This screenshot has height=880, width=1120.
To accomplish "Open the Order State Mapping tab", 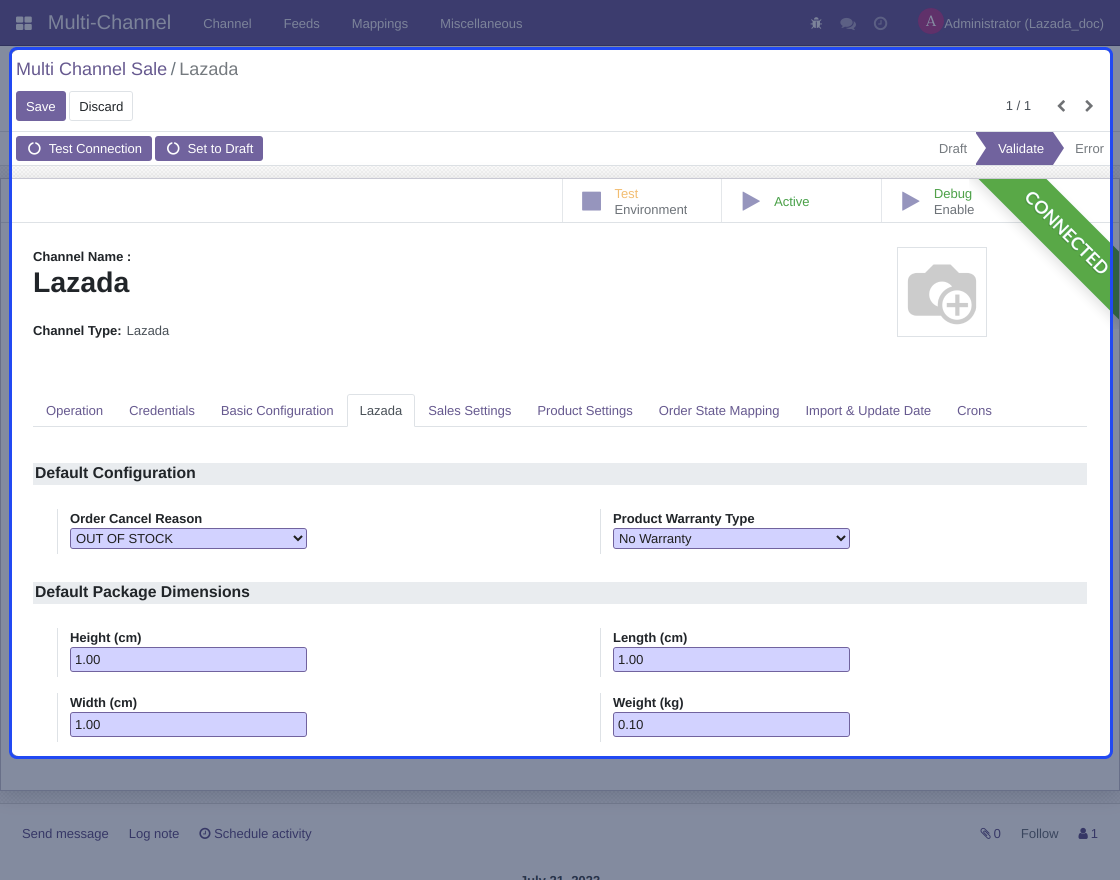I will 719,411.
